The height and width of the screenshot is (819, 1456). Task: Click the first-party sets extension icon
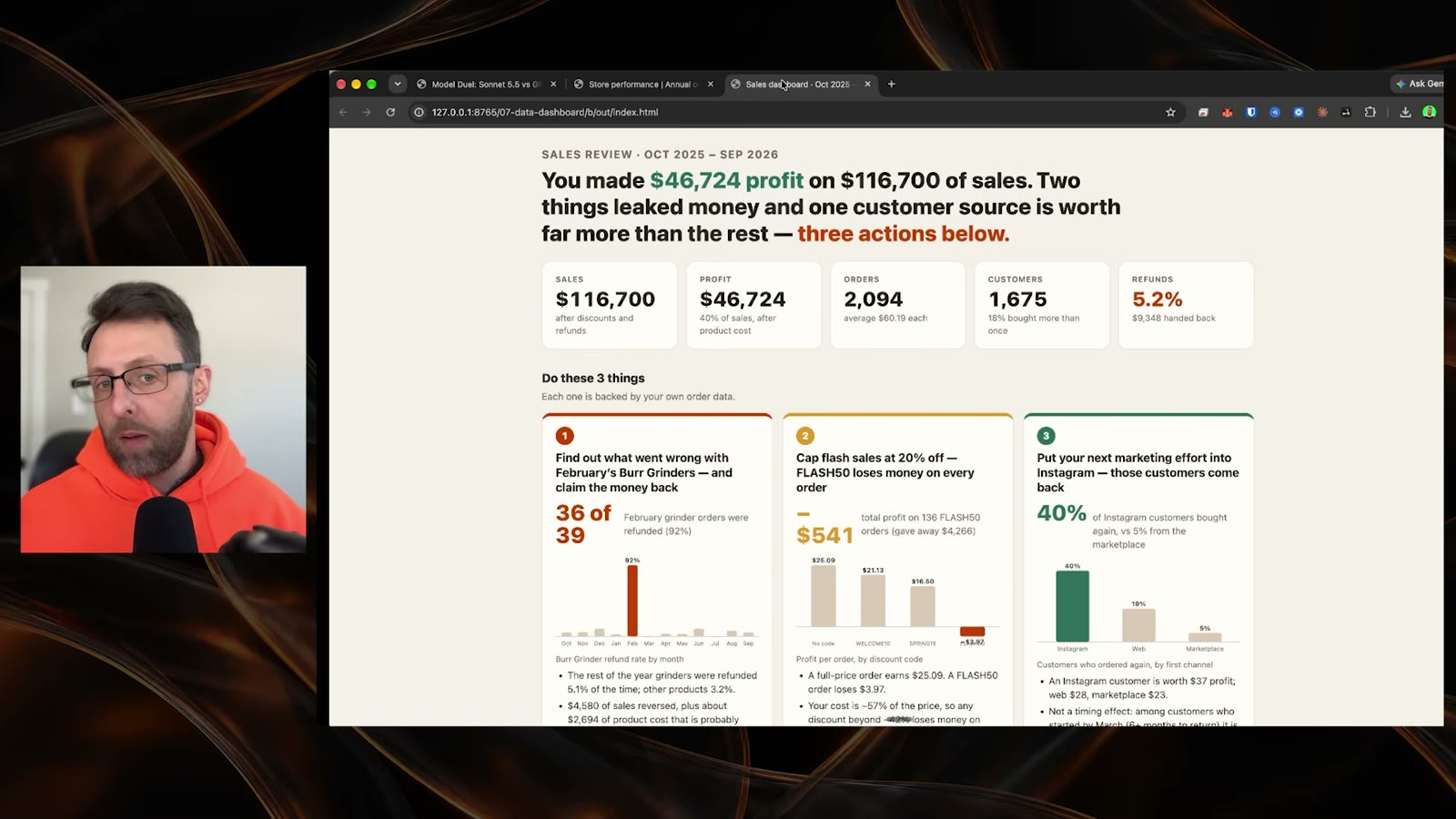[x=1203, y=112]
